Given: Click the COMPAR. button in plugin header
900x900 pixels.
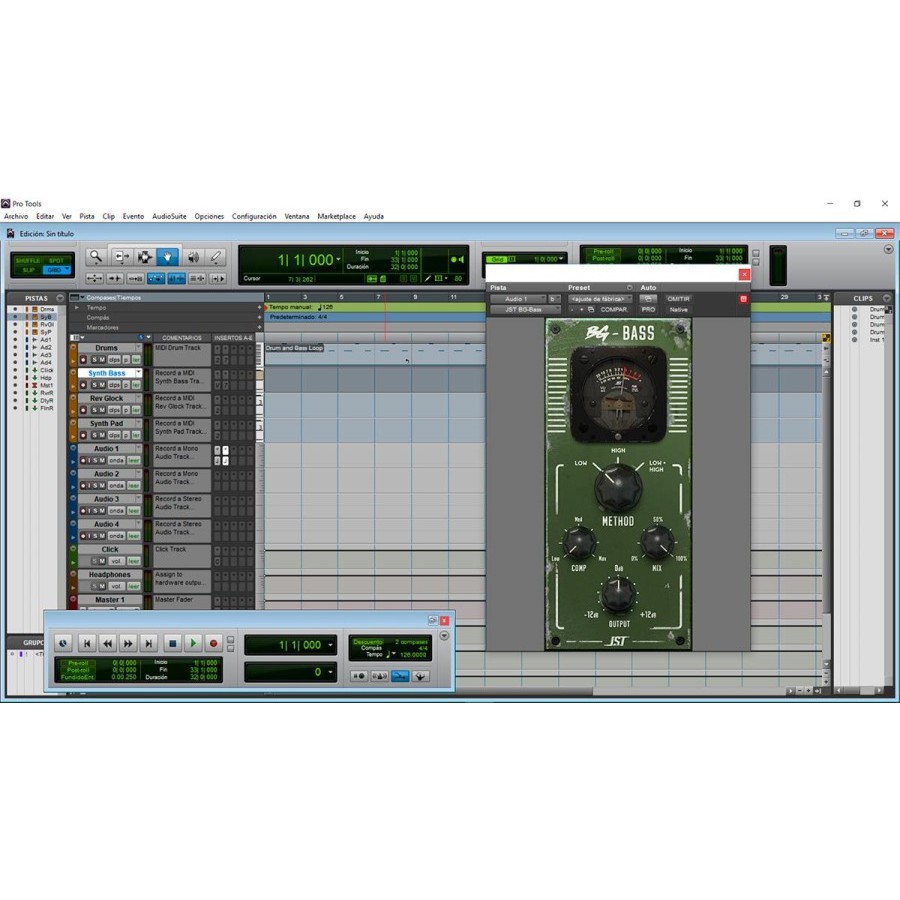Looking at the screenshot, I should coord(613,310).
